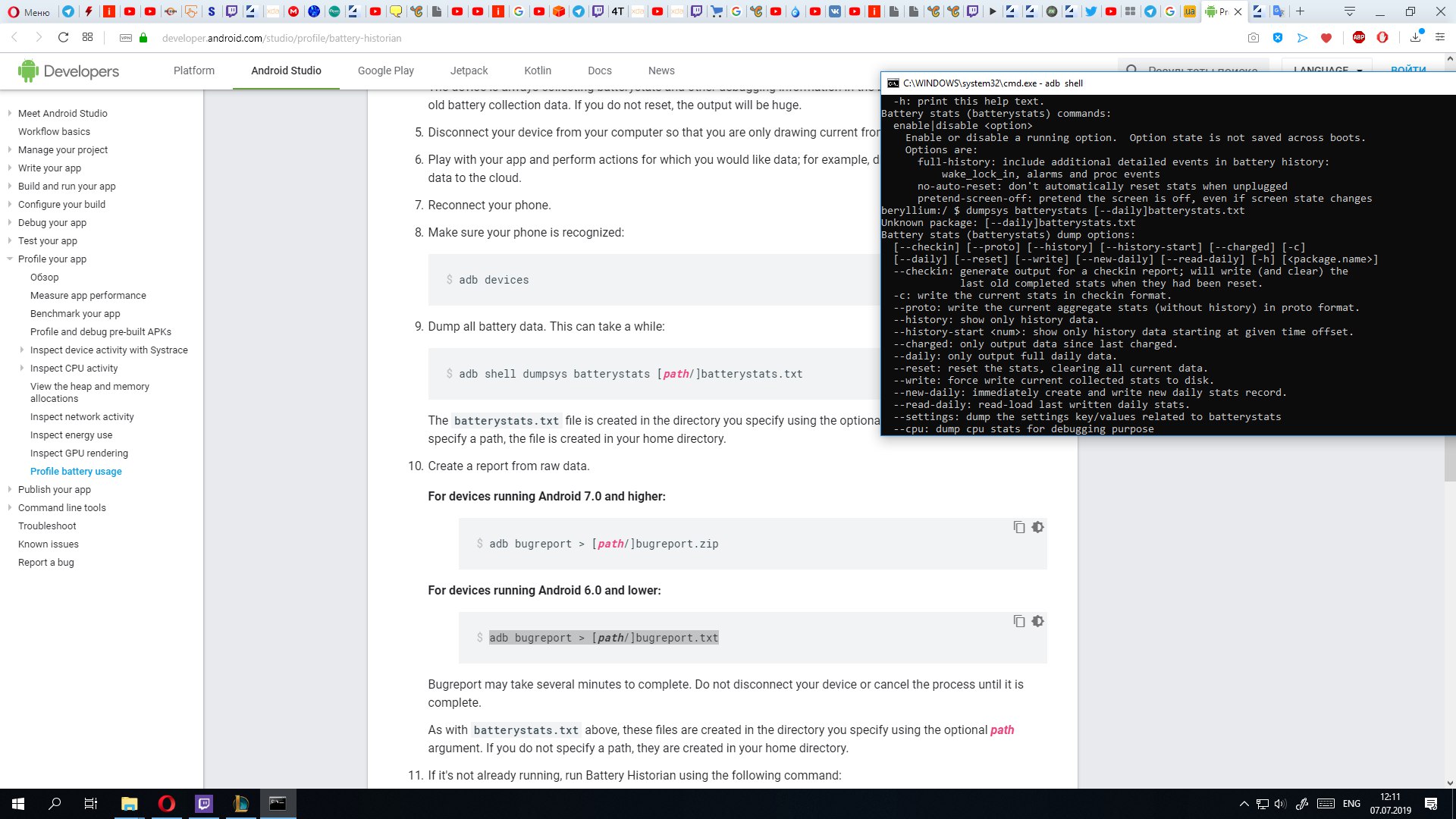
Task: Copy the bugreport.zip command snippet
Action: (x=1019, y=527)
